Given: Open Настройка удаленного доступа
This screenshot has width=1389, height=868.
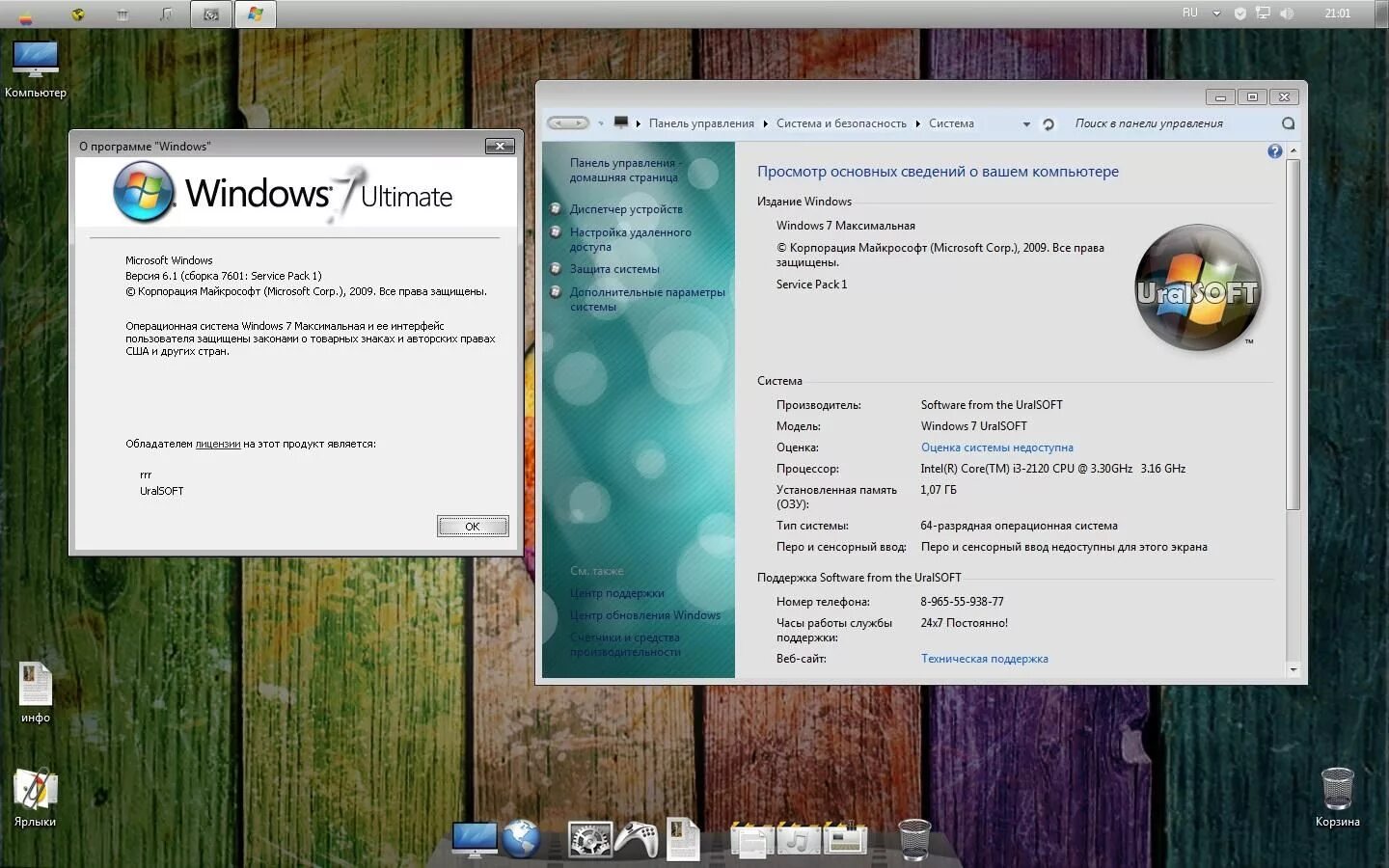Looking at the screenshot, I should coord(630,239).
